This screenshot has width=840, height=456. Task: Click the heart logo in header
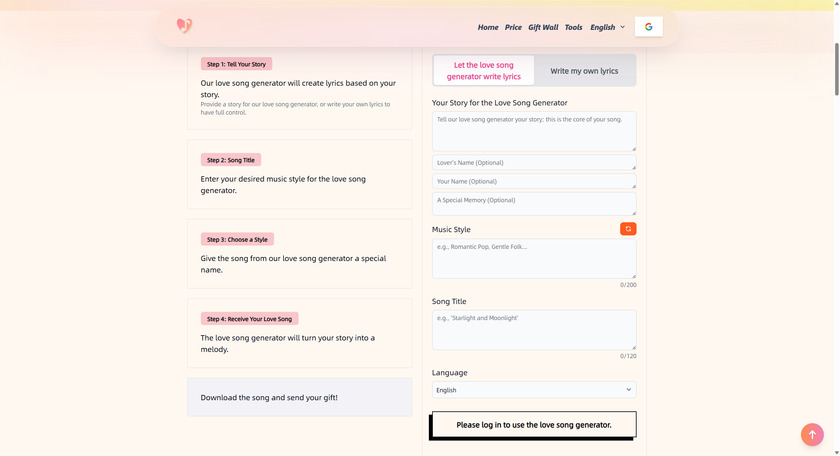click(x=184, y=25)
